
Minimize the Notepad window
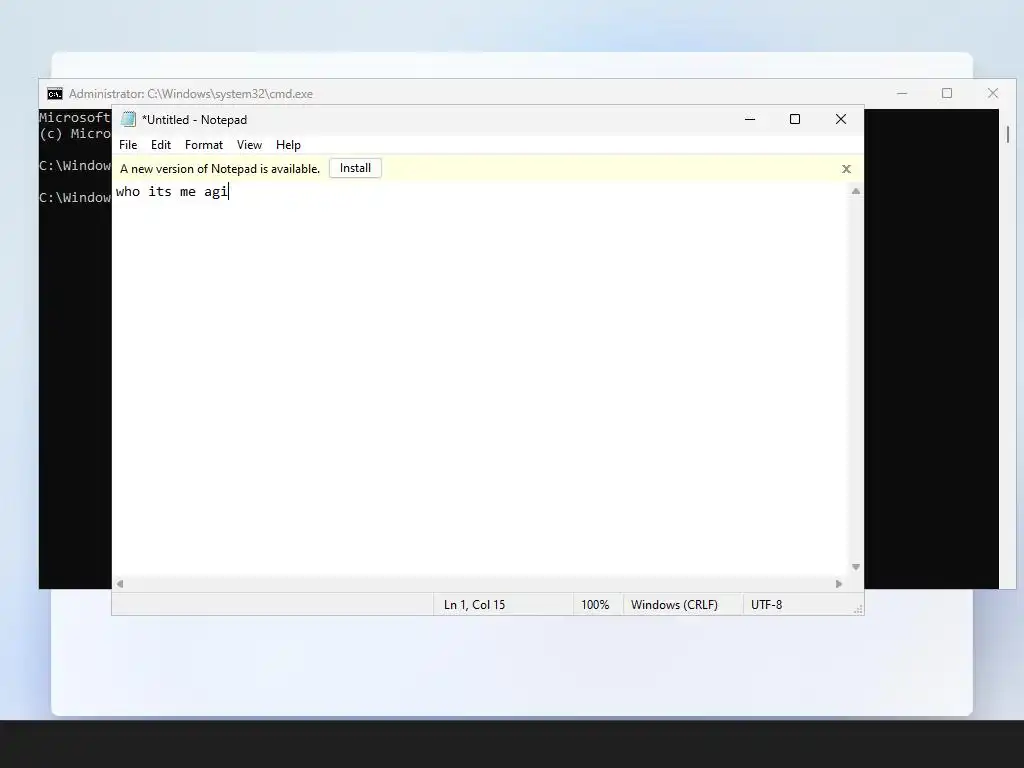click(750, 120)
